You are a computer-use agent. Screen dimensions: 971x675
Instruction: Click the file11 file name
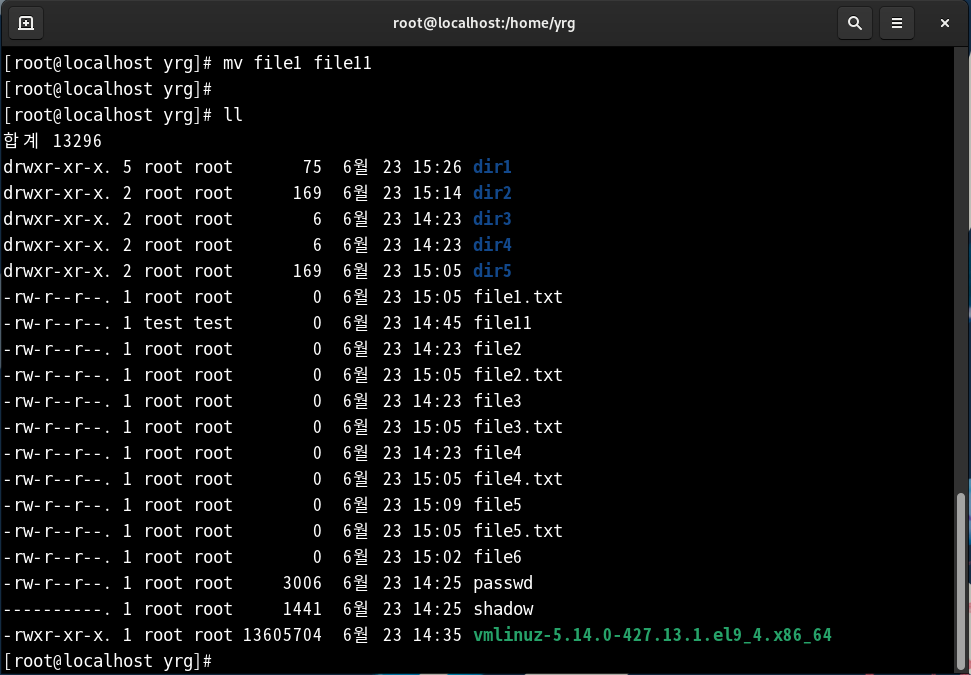click(x=502, y=323)
